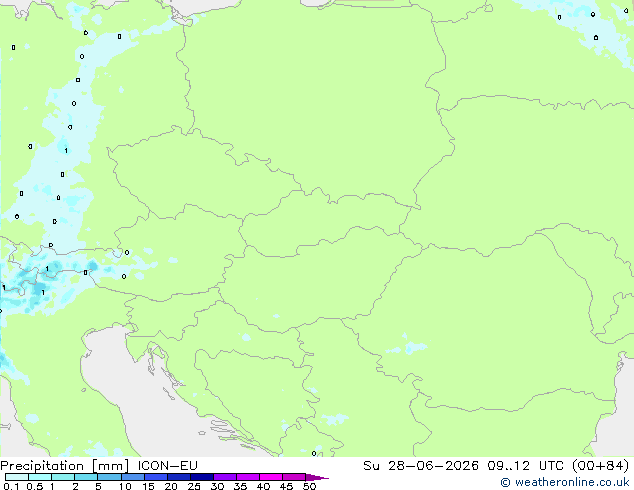This screenshot has height=490, width=634.
Task: Click the legend label '15'
Action: 148,486
